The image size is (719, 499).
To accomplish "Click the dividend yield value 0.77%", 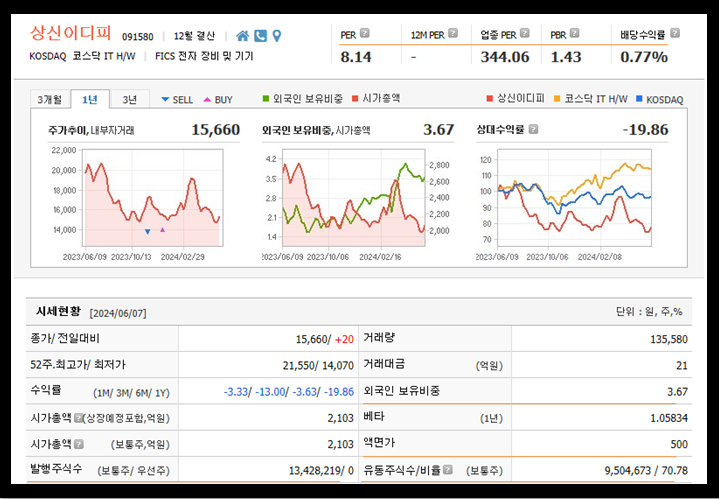I will point(644,57).
